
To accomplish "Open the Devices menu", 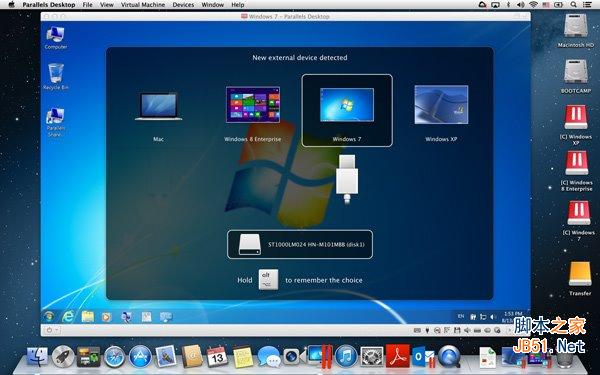I will [183, 5].
